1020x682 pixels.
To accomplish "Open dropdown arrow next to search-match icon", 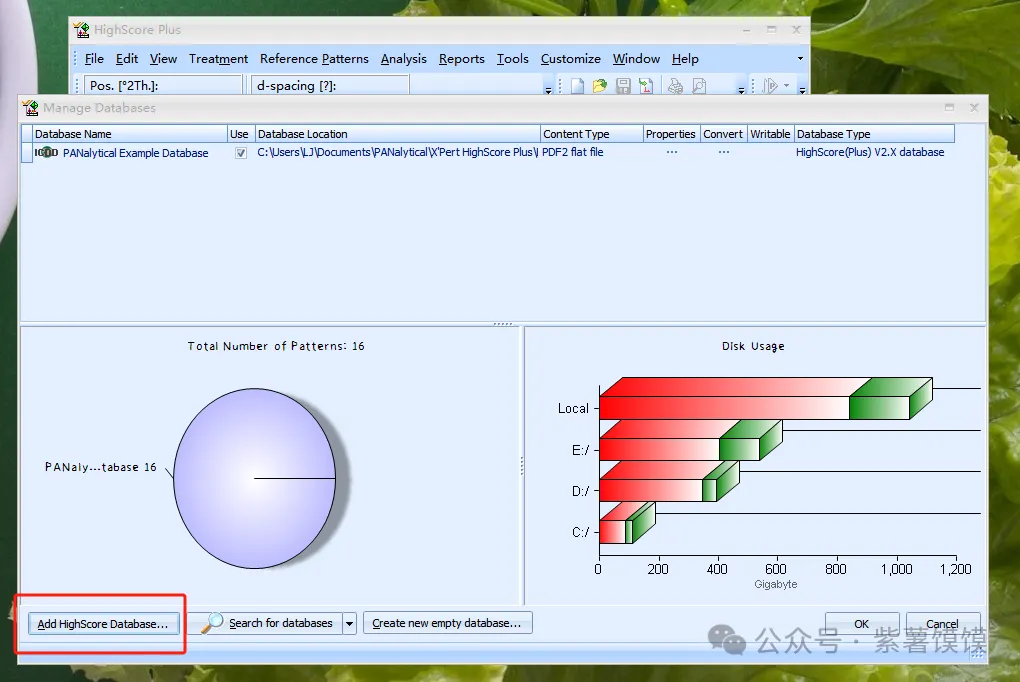I will point(787,86).
